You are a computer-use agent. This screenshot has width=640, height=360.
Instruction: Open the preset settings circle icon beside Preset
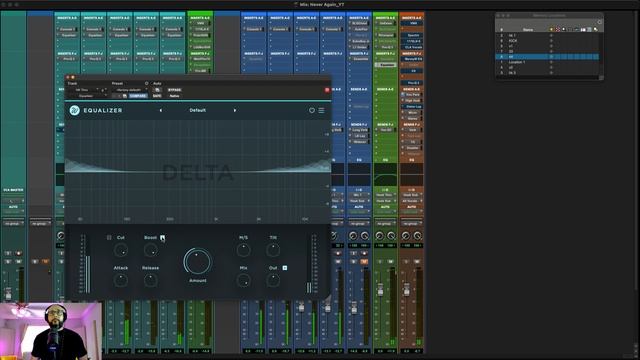point(147,83)
